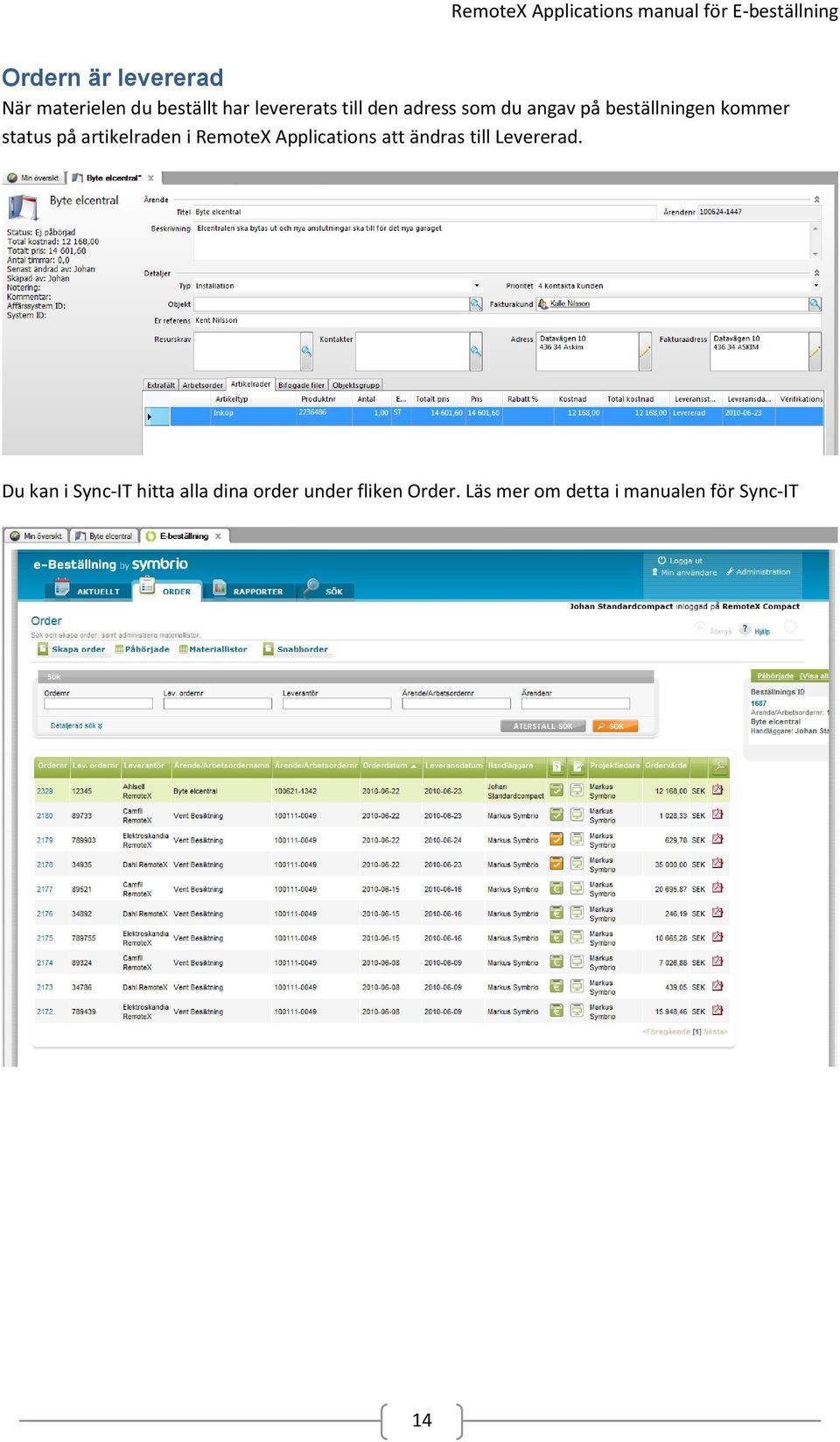Image resolution: width=840 pixels, height=1442 pixels.
Task: Click the ÅTERSTÄLL SÖK button
Action: pyautogui.click(x=542, y=726)
